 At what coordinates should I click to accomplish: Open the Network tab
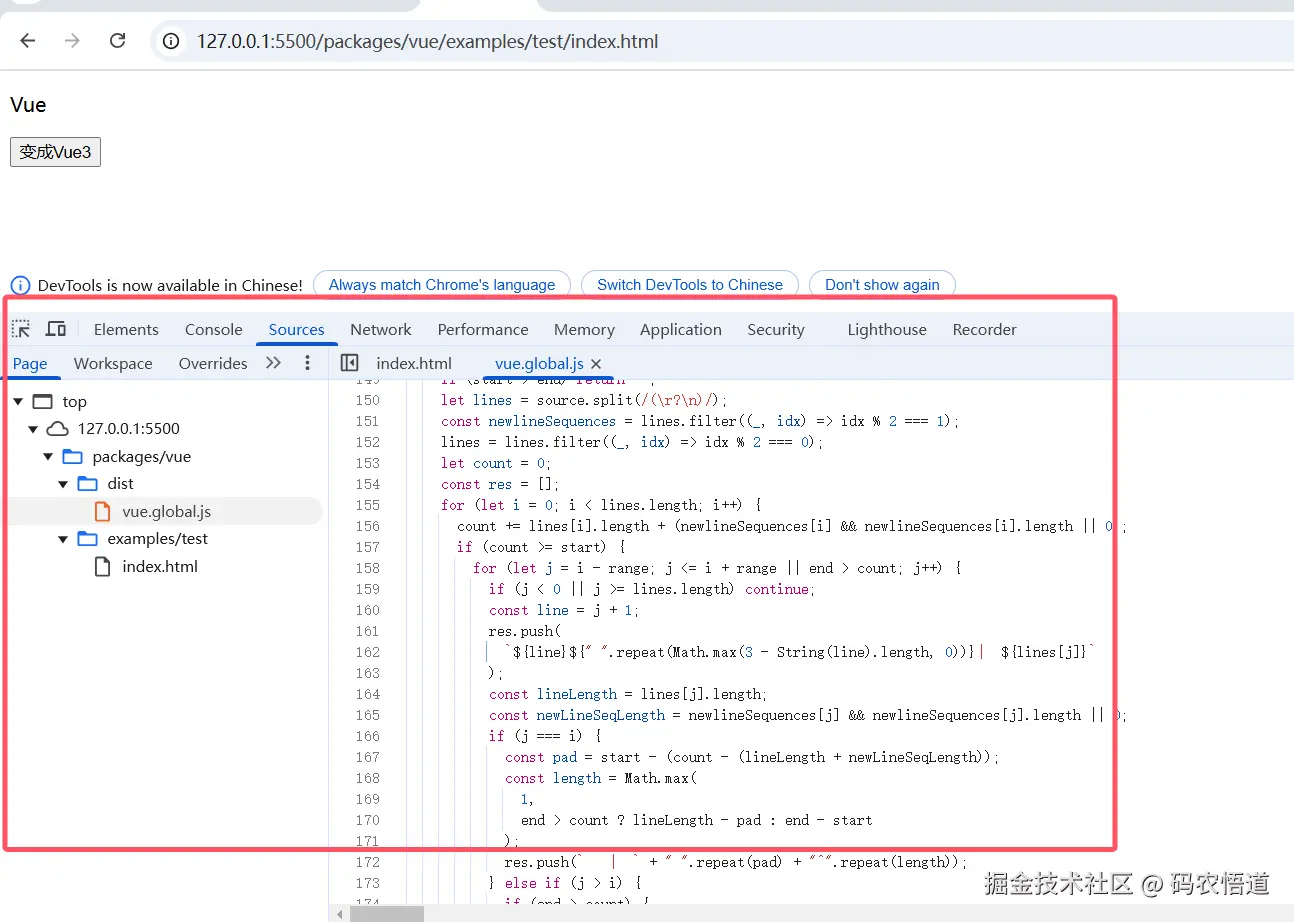[x=381, y=330]
